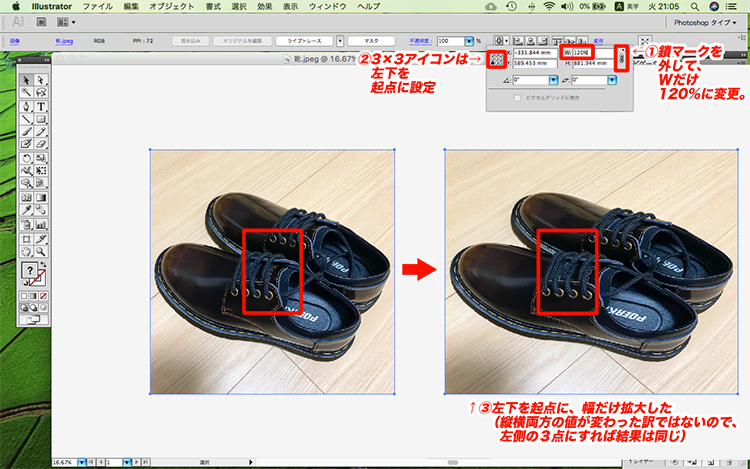Select the Selection arrow tool
Image resolution: width=750 pixels, height=469 pixels.
pyautogui.click(x=26, y=79)
